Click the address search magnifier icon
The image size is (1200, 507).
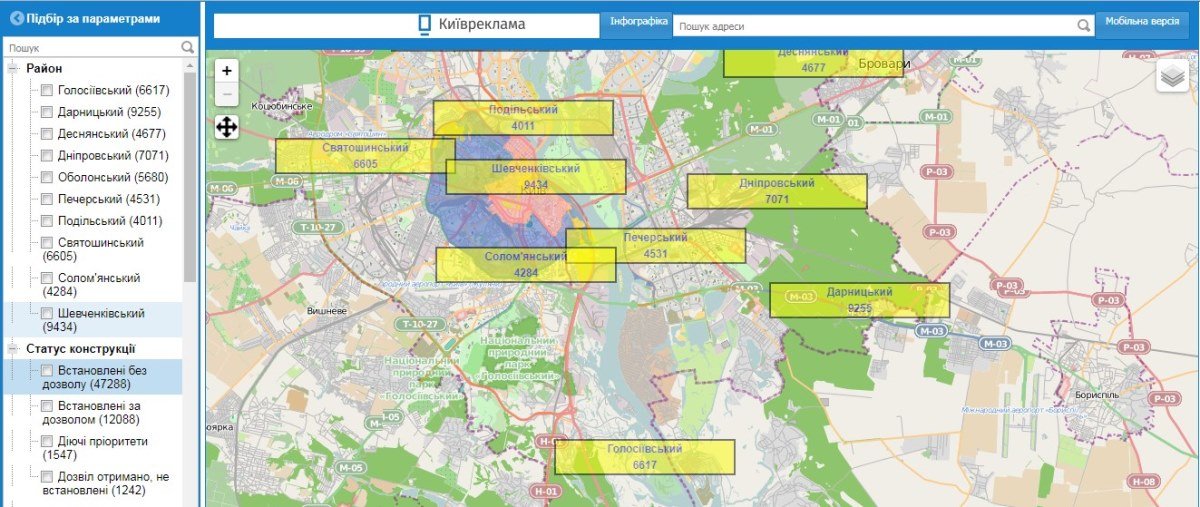pyautogui.click(x=1084, y=26)
